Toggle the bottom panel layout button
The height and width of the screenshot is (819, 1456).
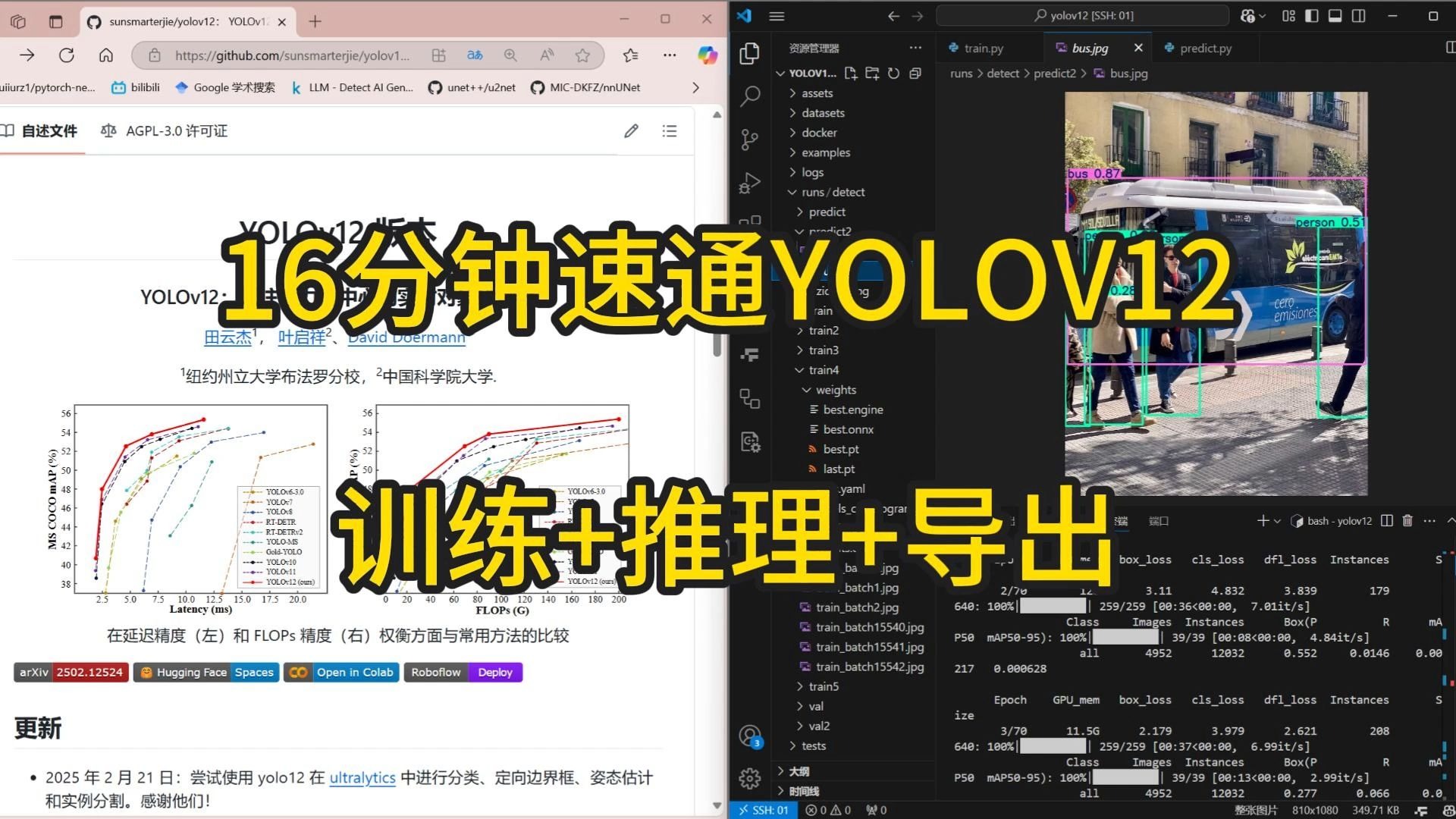click(1335, 16)
